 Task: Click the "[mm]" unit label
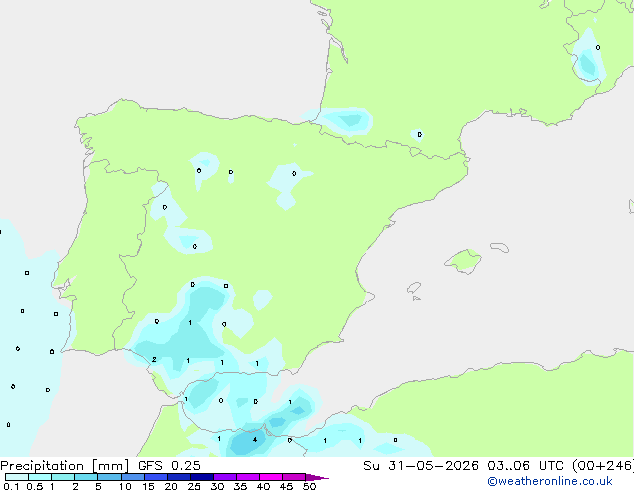tap(110, 466)
